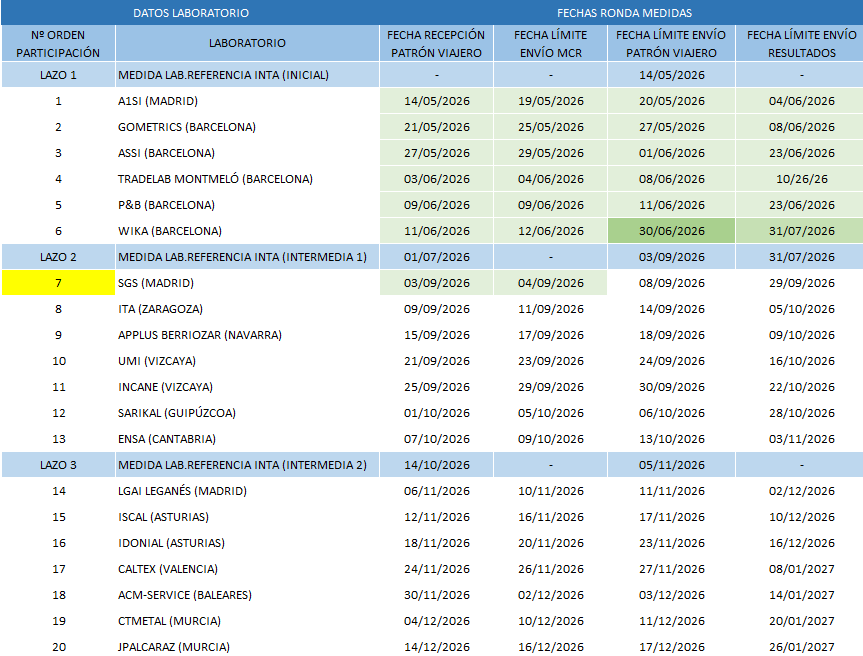Click results date 22/10/2026 for INCANE

tap(801, 387)
